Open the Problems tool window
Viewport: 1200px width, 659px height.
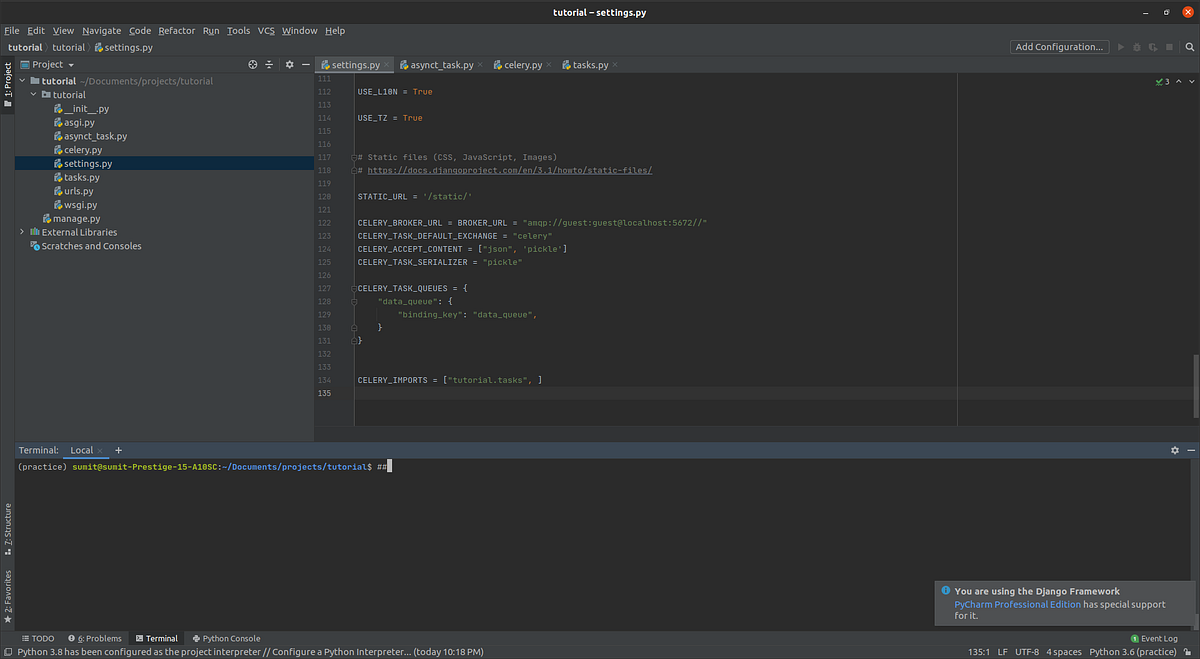95,637
